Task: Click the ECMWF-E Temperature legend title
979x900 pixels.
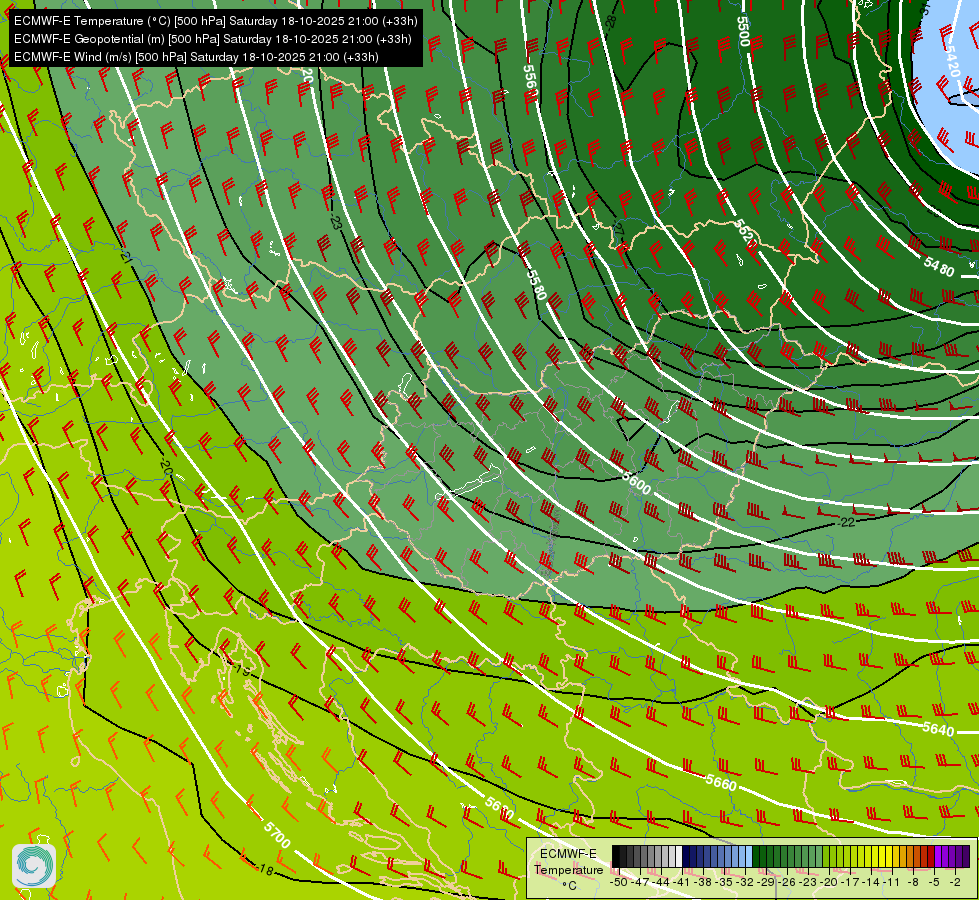Action: tap(569, 861)
